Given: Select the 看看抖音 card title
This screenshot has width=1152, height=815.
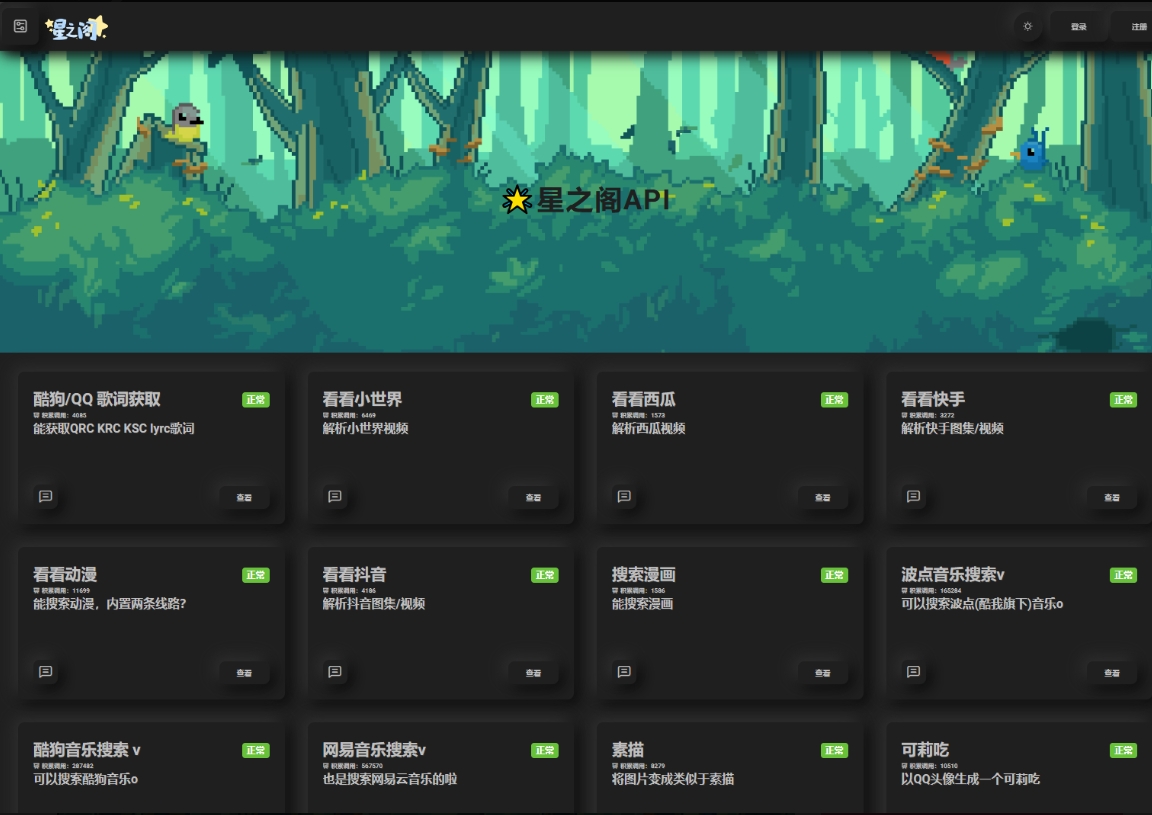Looking at the screenshot, I should pyautogui.click(x=354, y=574).
